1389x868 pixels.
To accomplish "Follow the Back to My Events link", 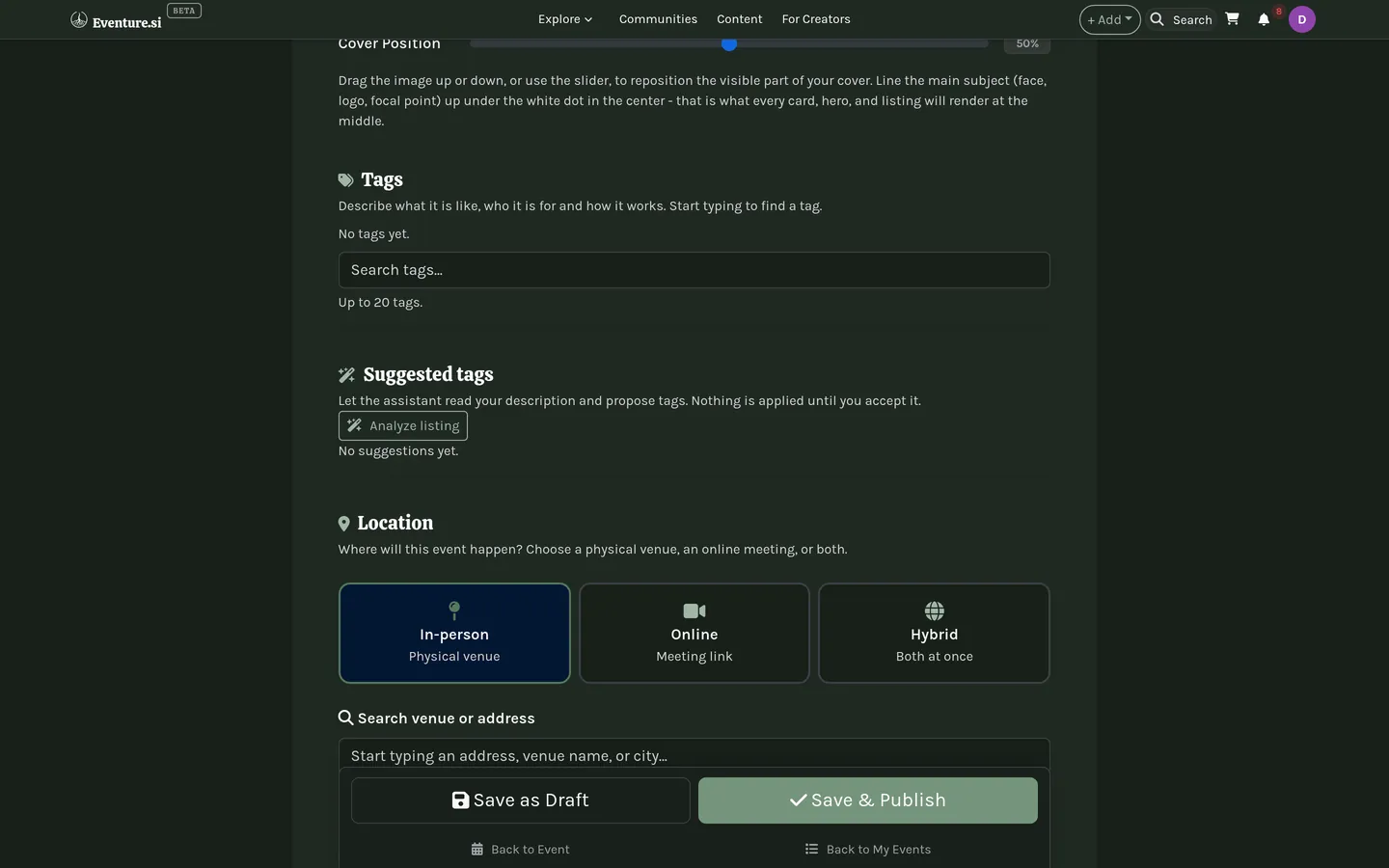I will tap(868, 850).
